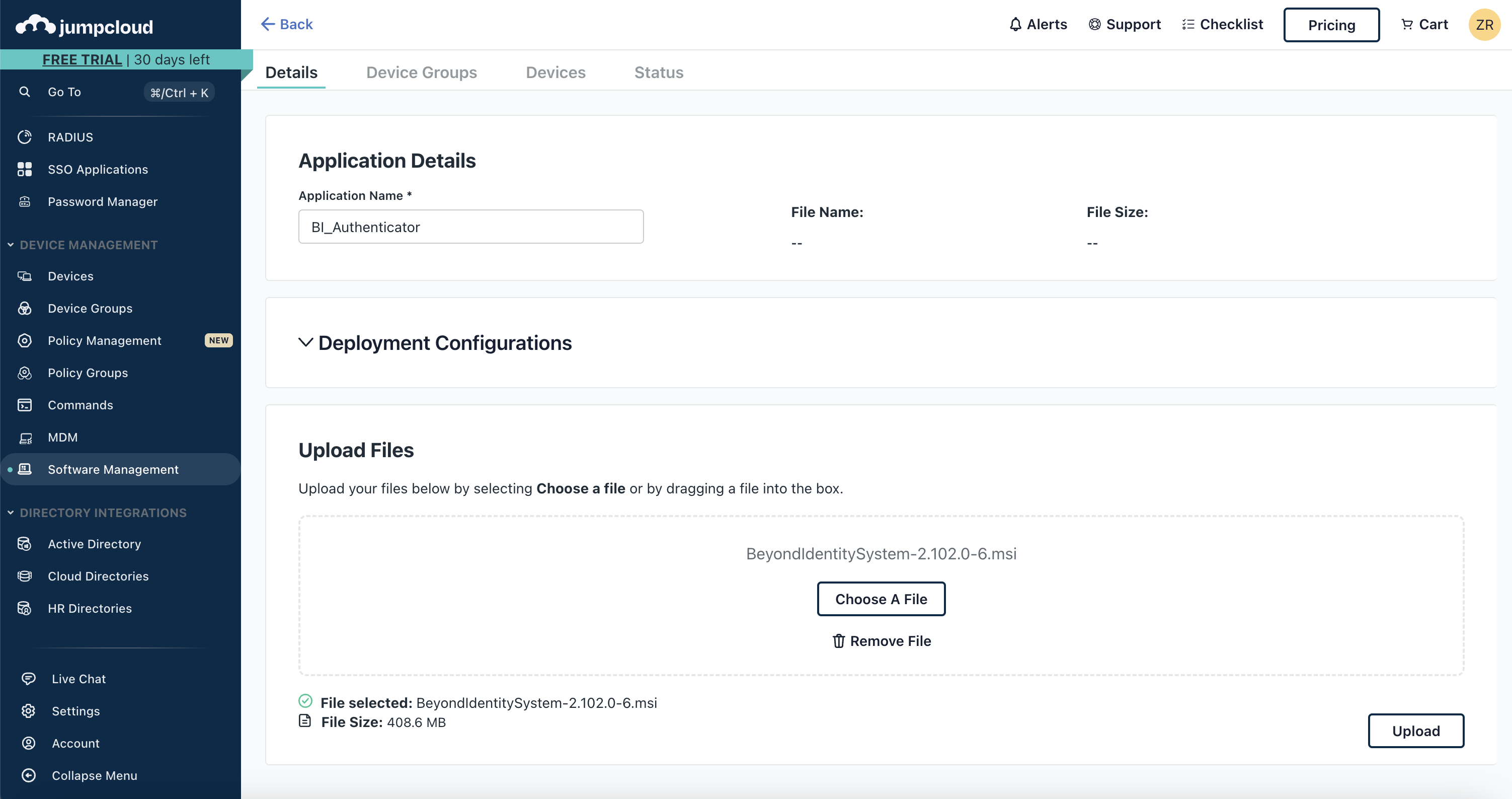
Task: Click the Settings gear icon
Action: click(28, 711)
